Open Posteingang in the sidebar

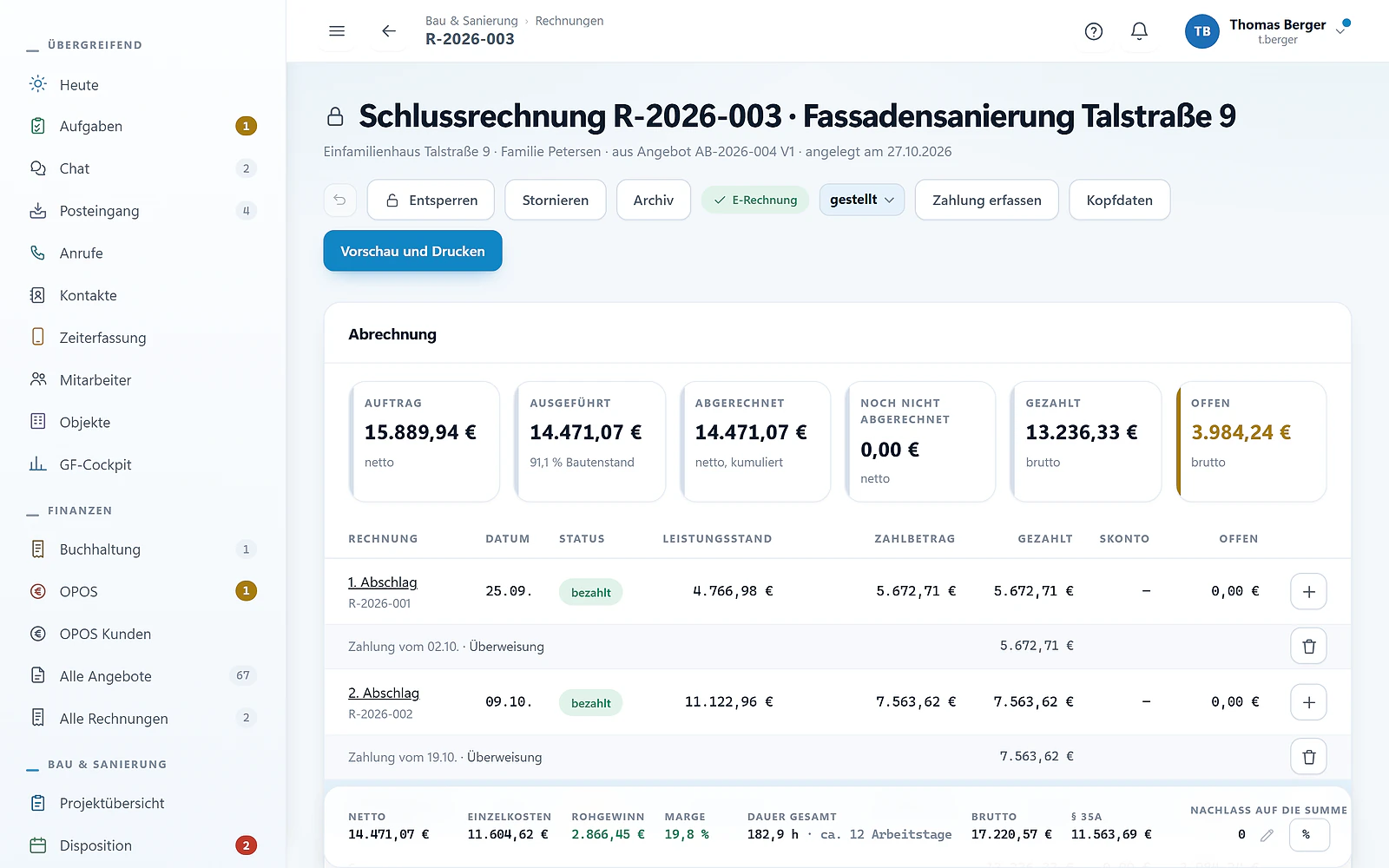[142, 211]
